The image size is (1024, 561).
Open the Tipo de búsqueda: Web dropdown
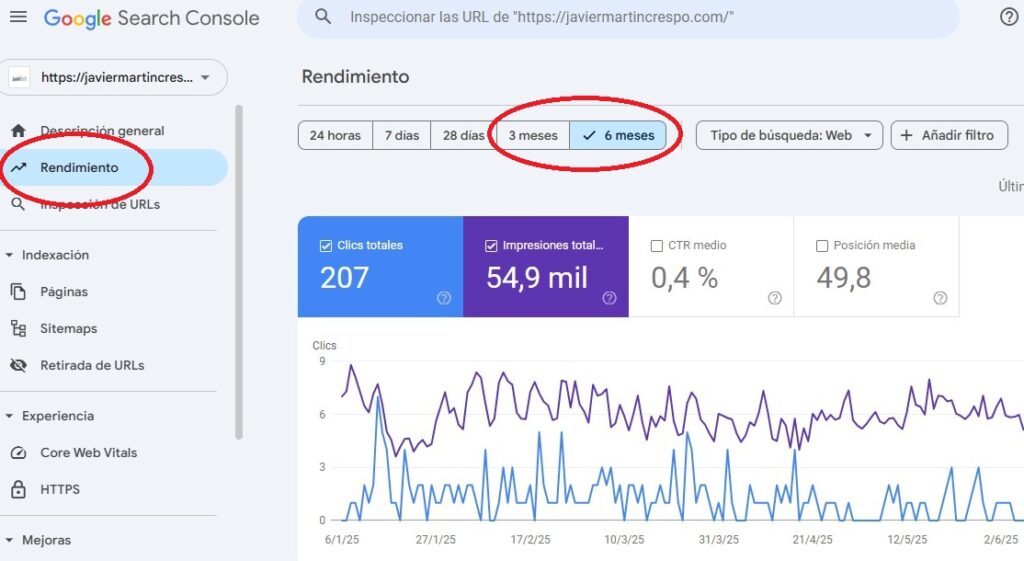(789, 135)
